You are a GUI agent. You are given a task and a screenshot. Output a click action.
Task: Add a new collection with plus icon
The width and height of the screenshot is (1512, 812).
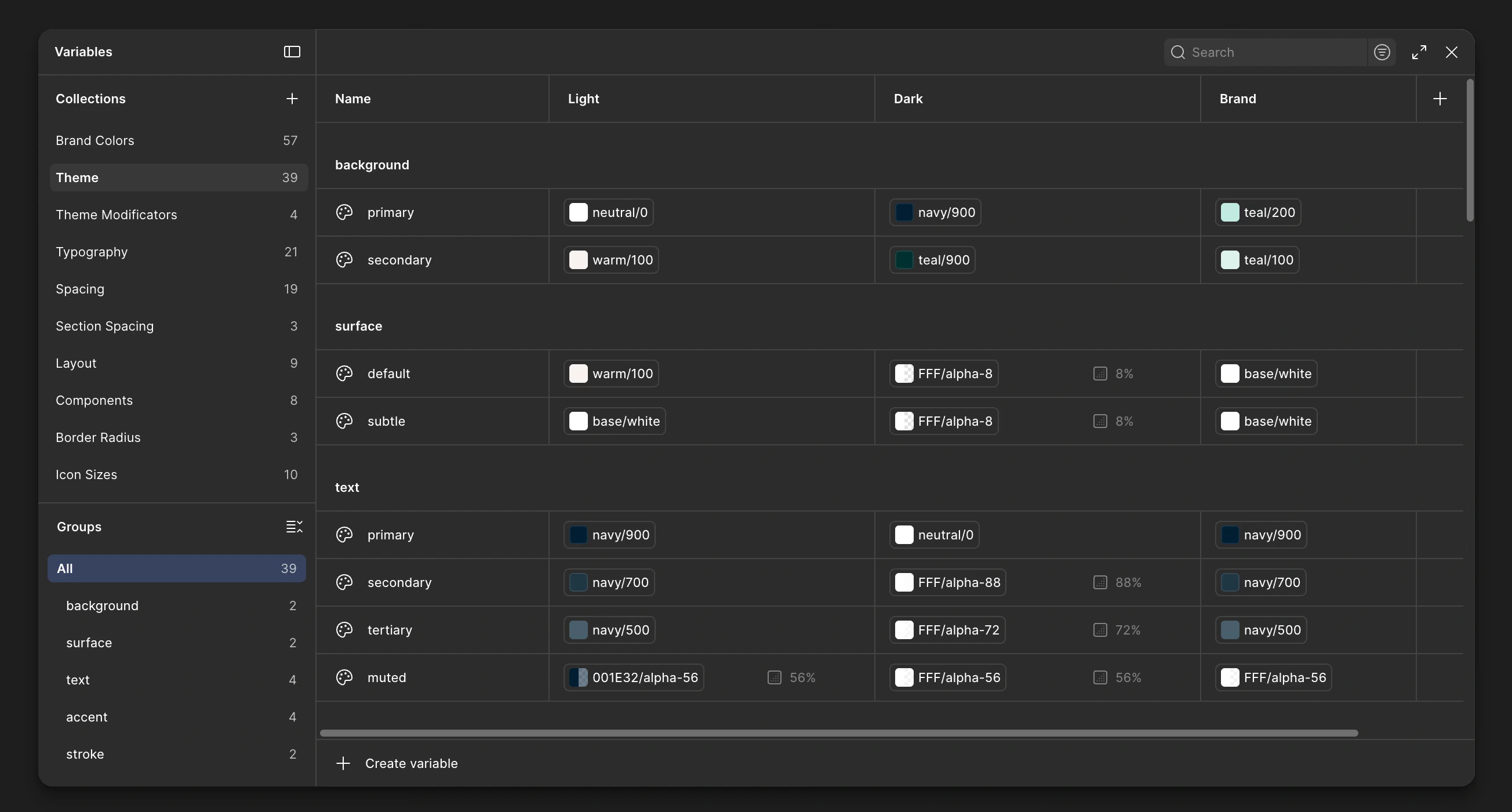coord(292,99)
